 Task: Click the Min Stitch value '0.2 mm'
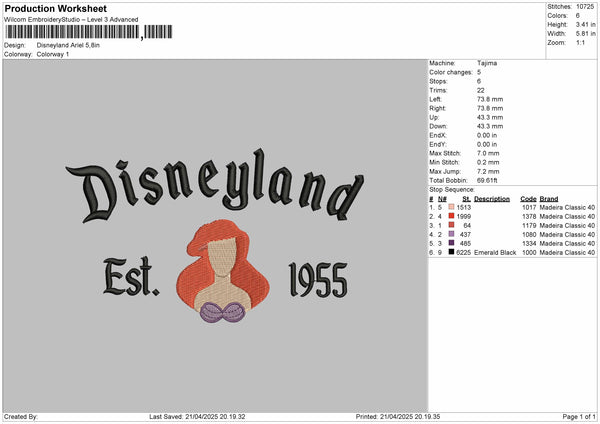click(488, 162)
